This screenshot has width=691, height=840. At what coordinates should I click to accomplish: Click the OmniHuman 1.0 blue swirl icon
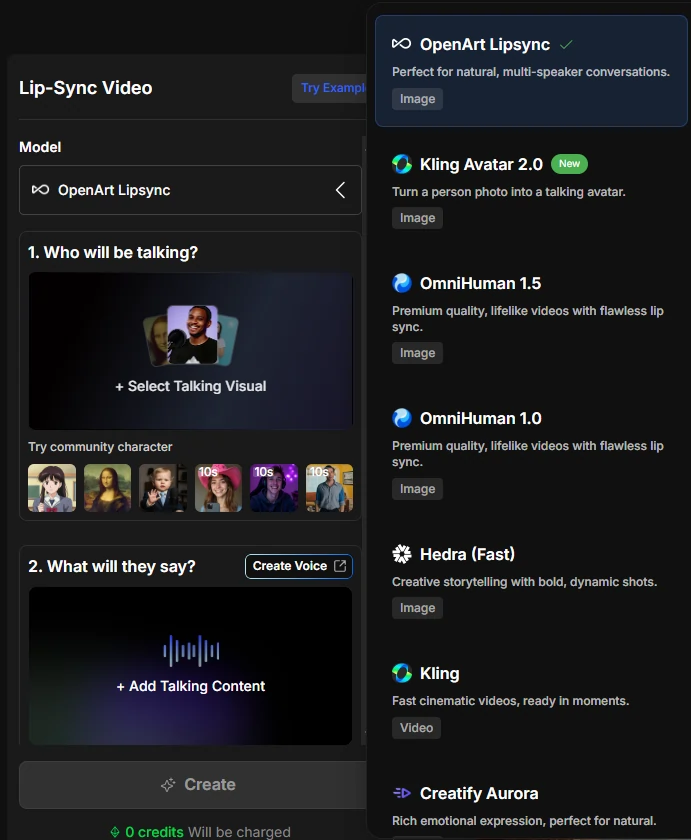[402, 418]
